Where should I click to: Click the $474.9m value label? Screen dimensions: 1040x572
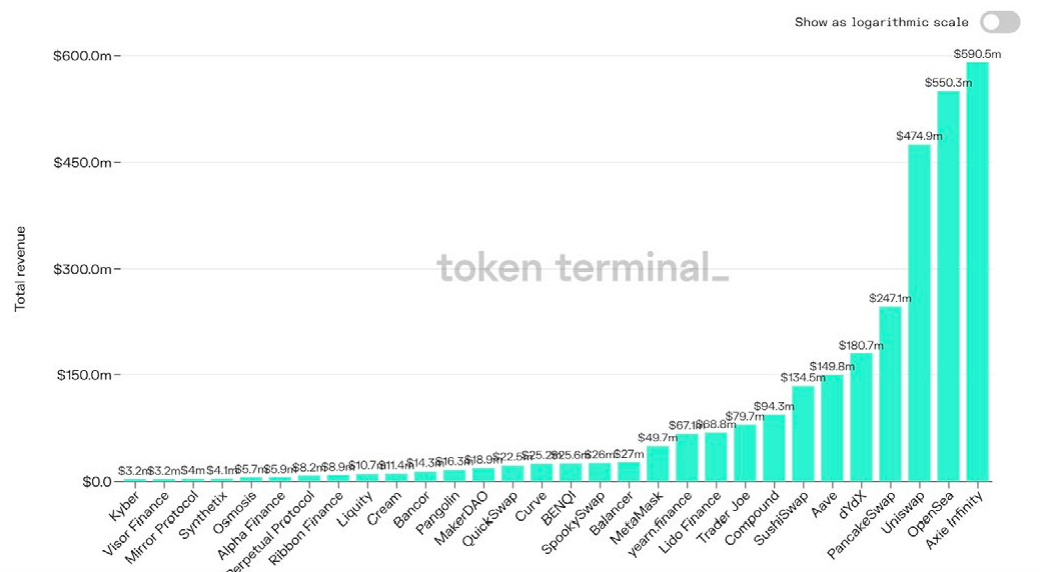(x=919, y=136)
